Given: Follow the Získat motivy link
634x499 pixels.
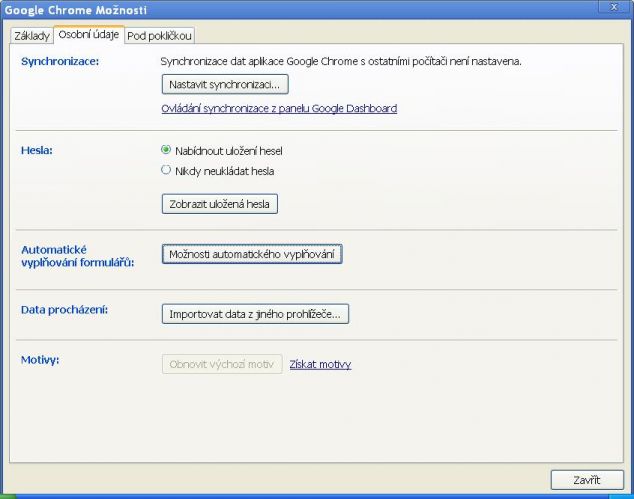Looking at the screenshot, I should [x=320, y=364].
